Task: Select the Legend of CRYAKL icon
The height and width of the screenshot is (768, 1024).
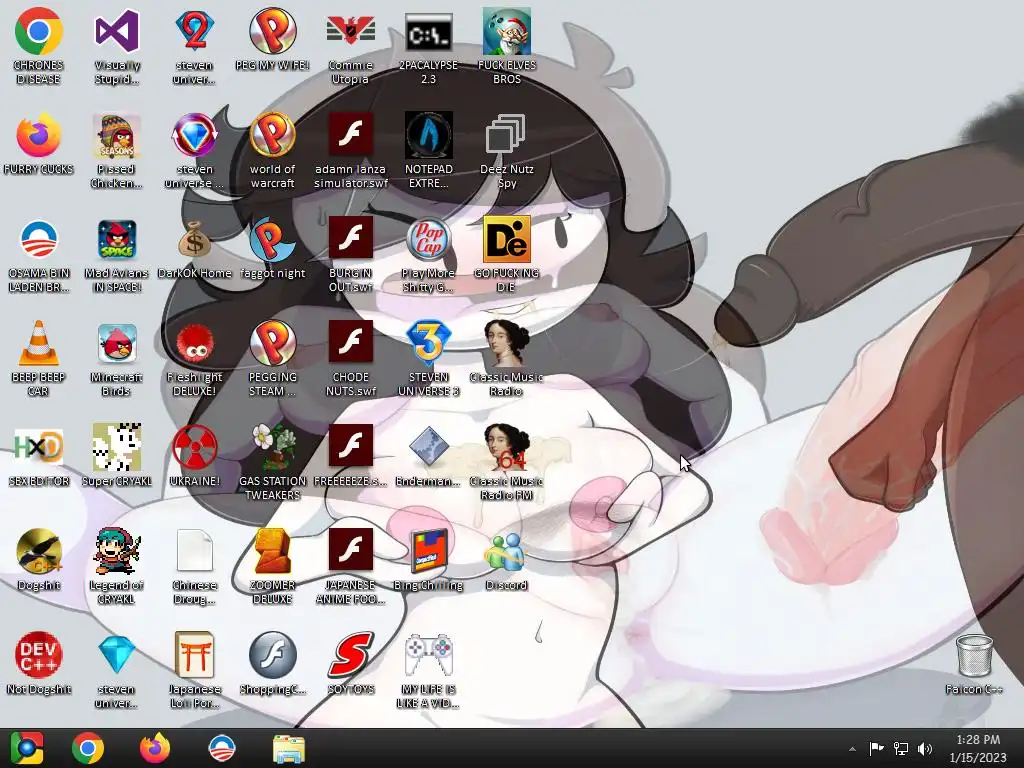Action: [x=116, y=551]
